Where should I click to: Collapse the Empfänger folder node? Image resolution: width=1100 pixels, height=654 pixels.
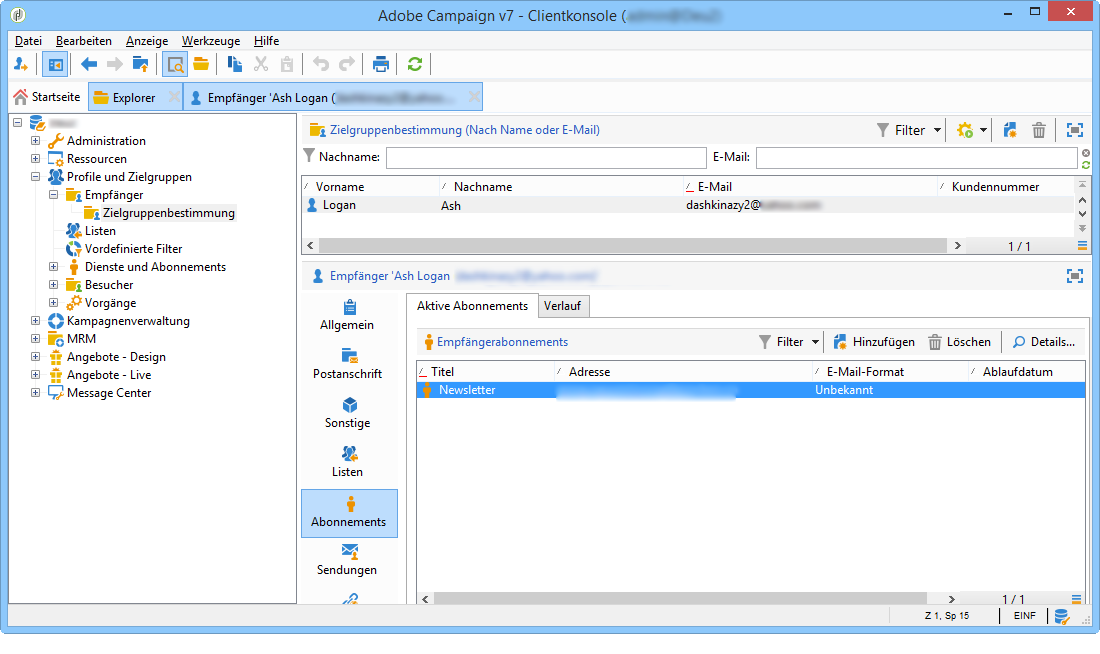point(53,194)
